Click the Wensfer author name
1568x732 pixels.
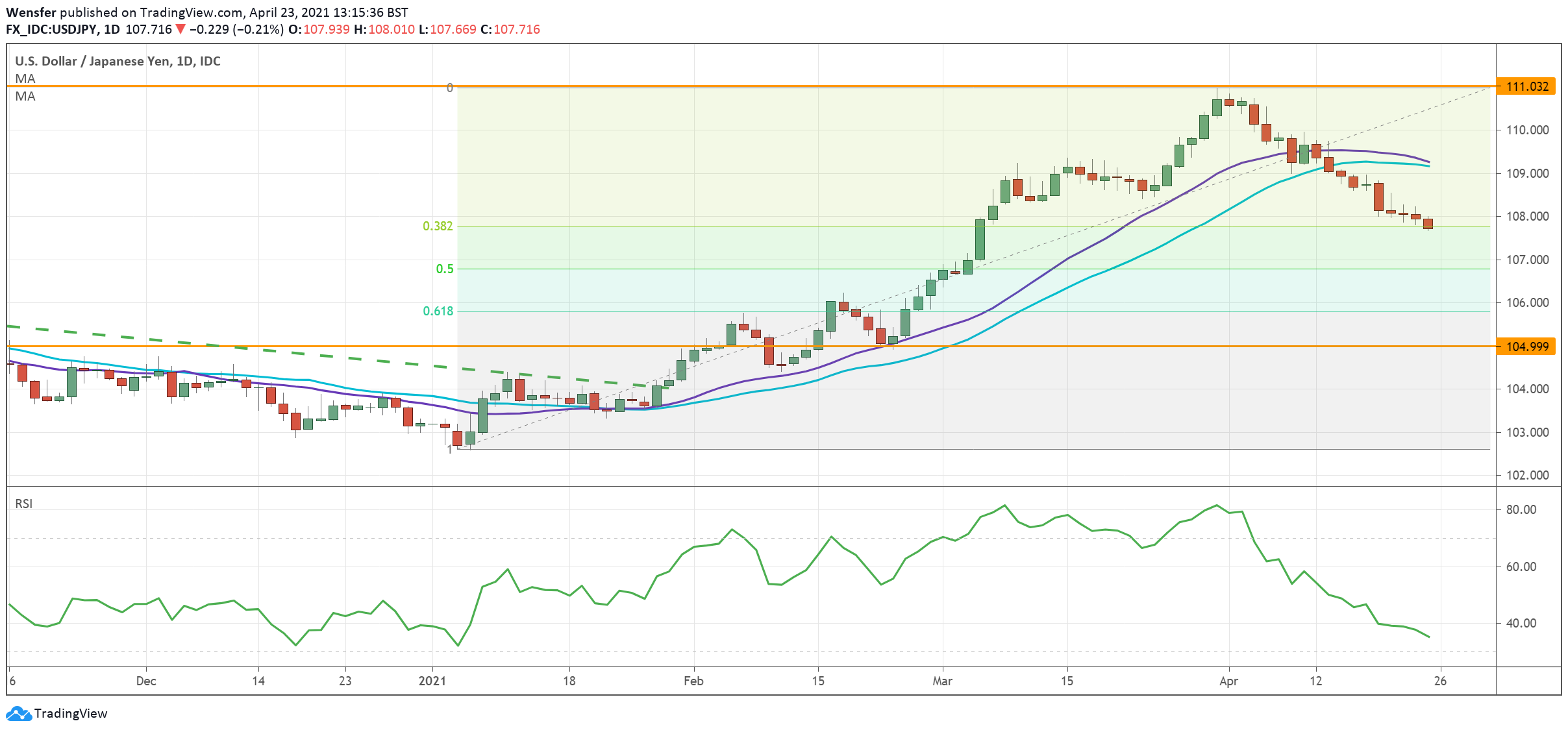[x=31, y=12]
